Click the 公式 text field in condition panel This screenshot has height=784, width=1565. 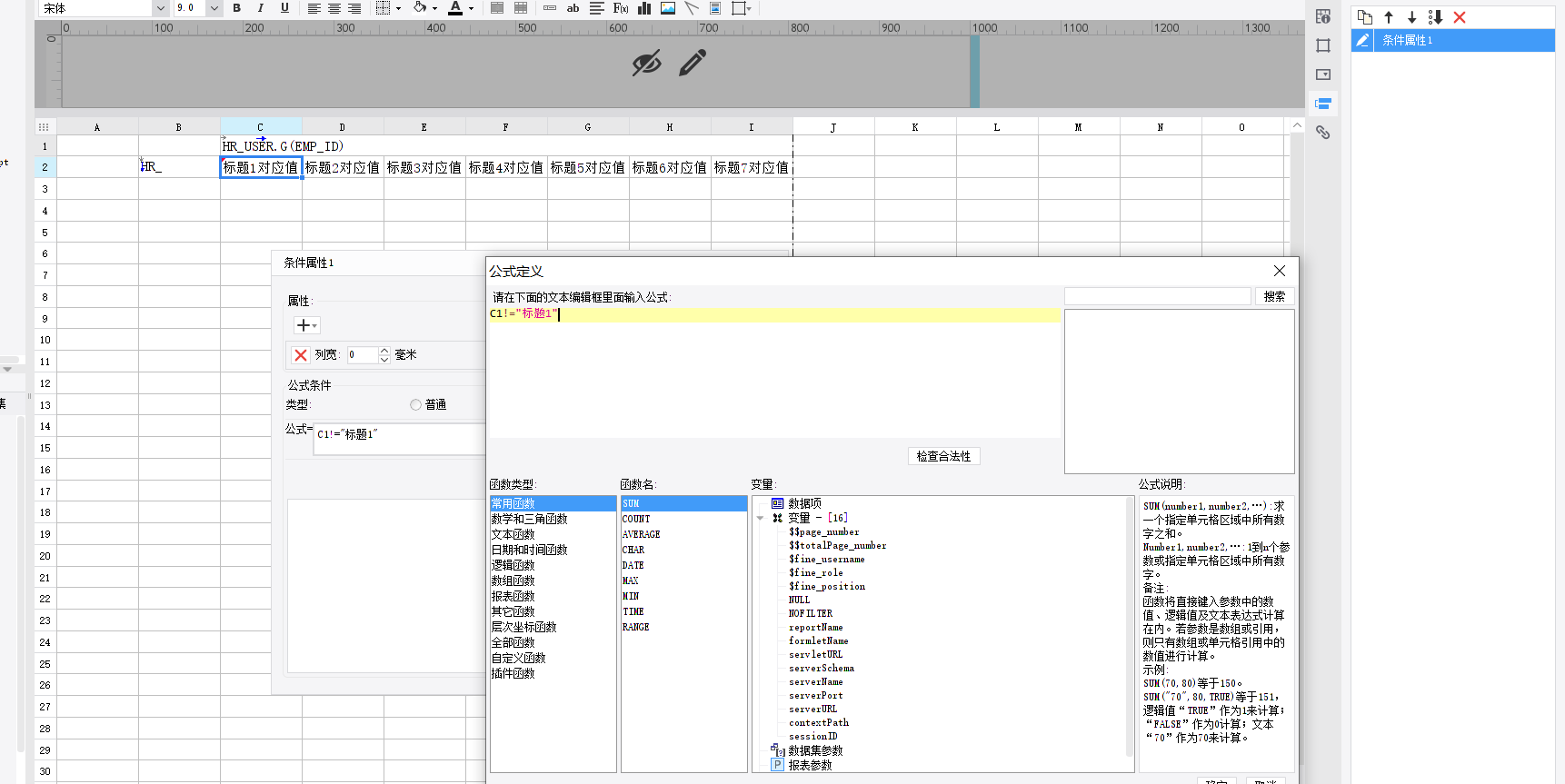tap(399, 439)
